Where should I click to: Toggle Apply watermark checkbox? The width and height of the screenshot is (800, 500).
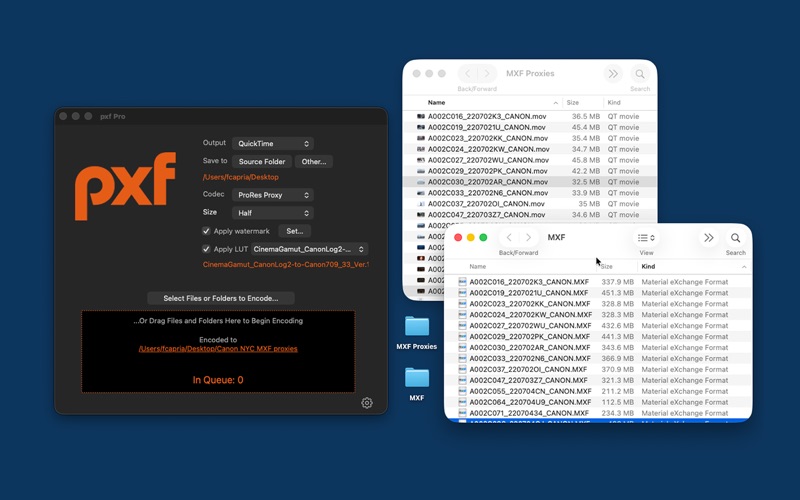tap(206, 231)
